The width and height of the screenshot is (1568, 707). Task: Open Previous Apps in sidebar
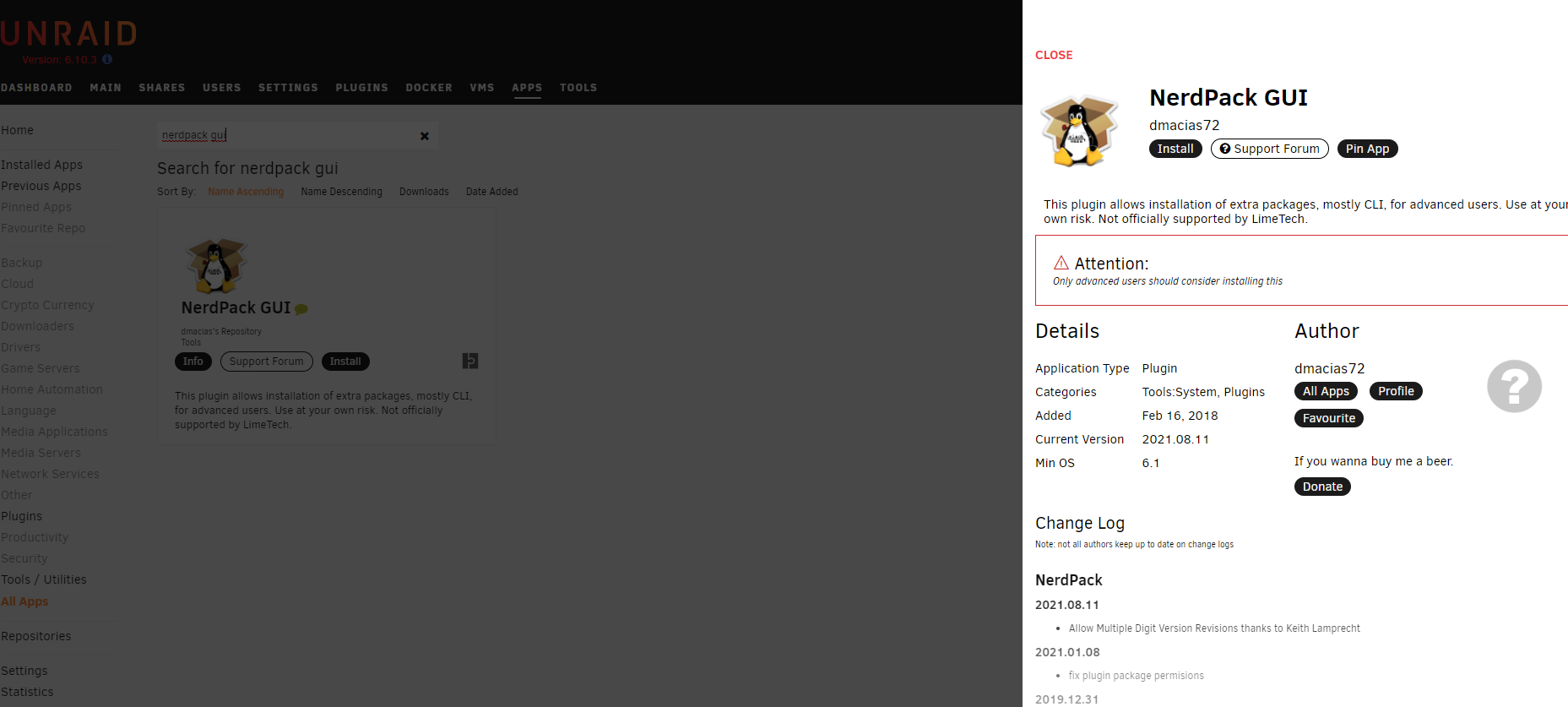click(x=41, y=186)
